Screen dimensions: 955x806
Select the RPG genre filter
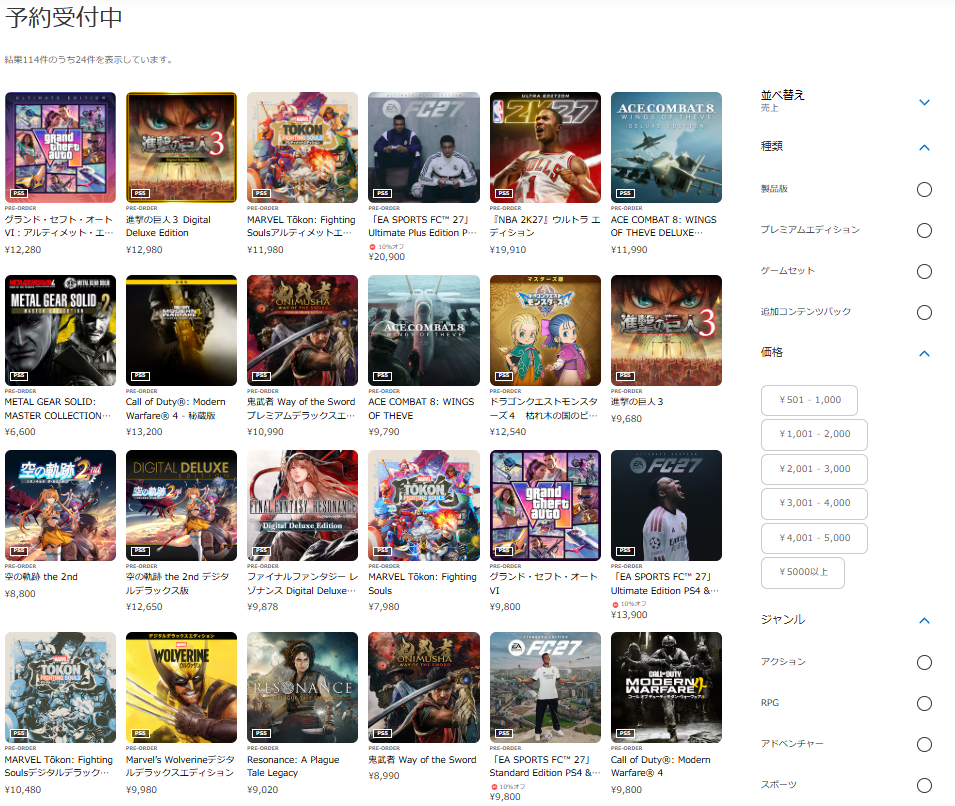pos(924,704)
